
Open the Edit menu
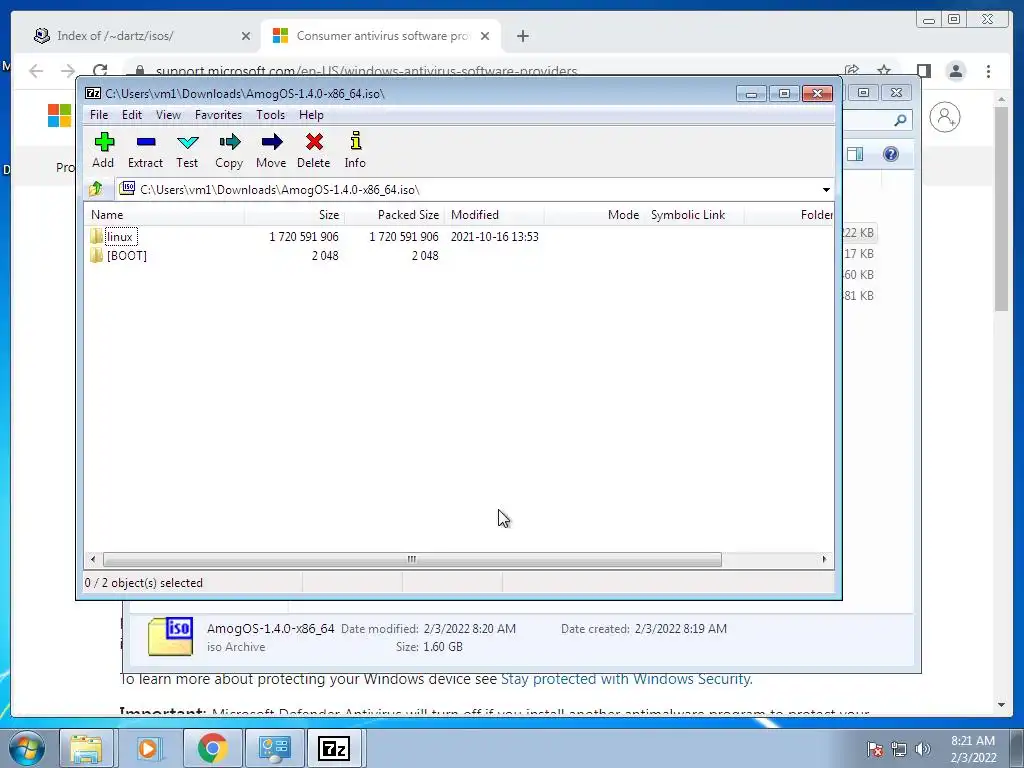pyautogui.click(x=132, y=115)
